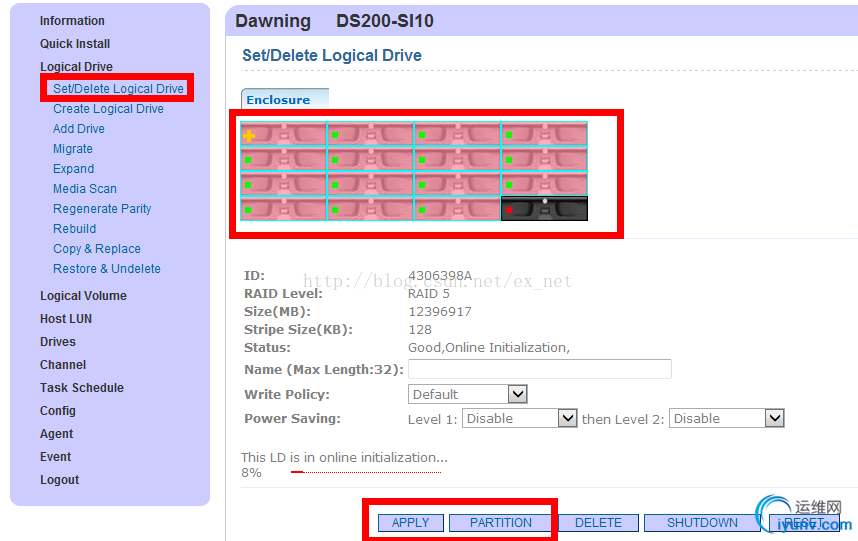
Task: Open Regenerate Parity page
Action: coord(102,208)
